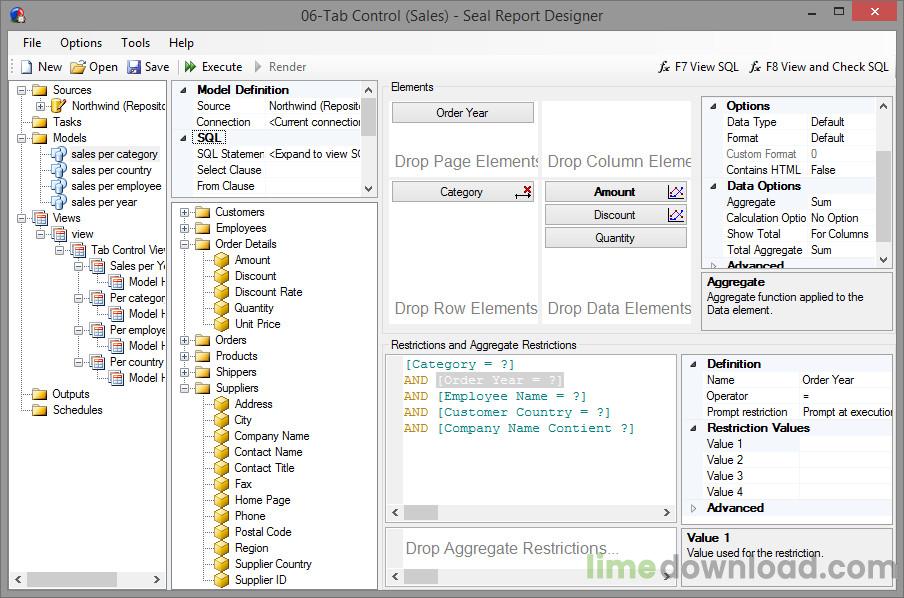Select the sales per employee model icon
The height and width of the screenshot is (598, 904).
pyautogui.click(x=59, y=186)
